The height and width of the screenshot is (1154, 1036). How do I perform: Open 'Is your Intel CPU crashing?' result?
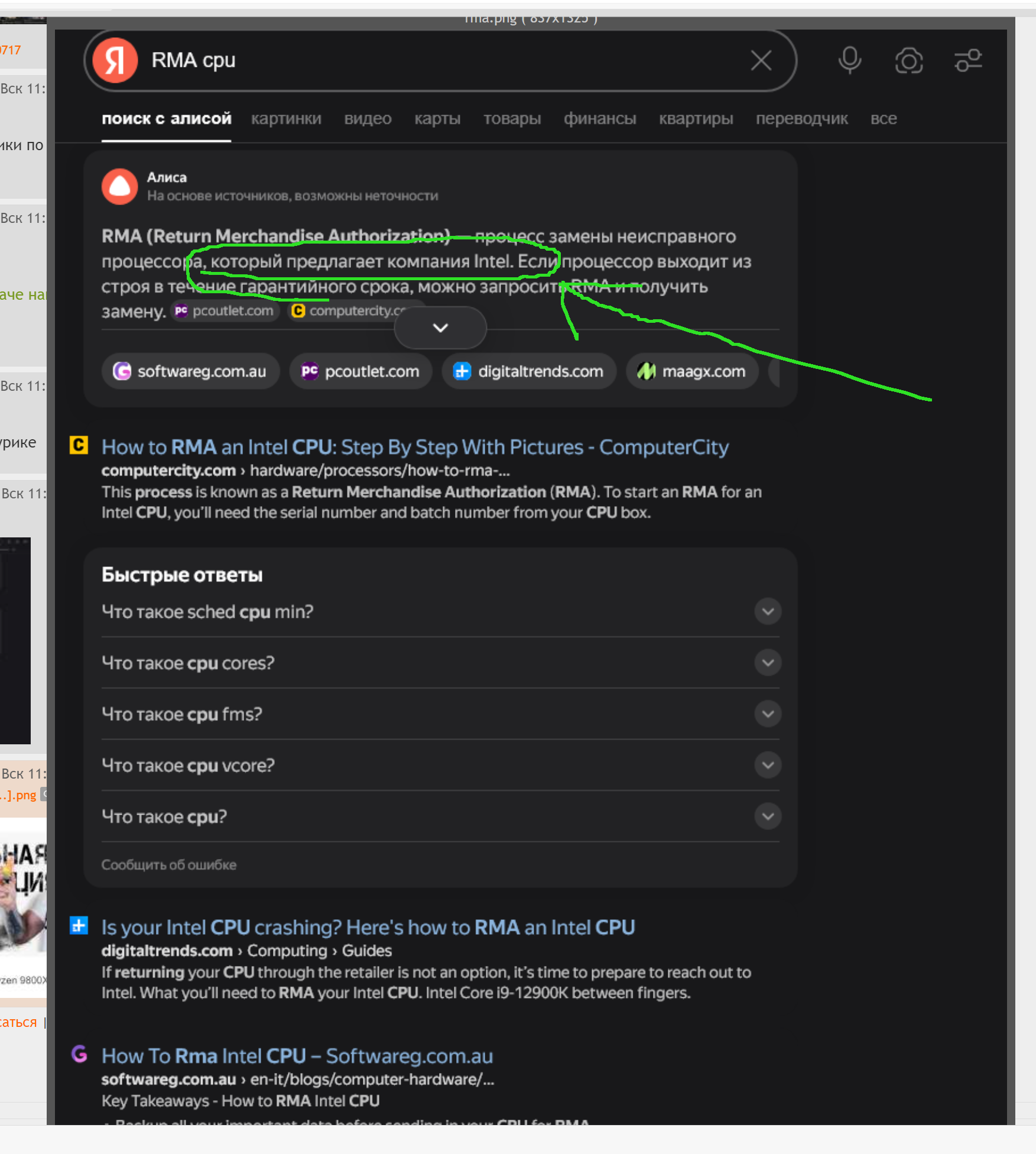tap(368, 927)
